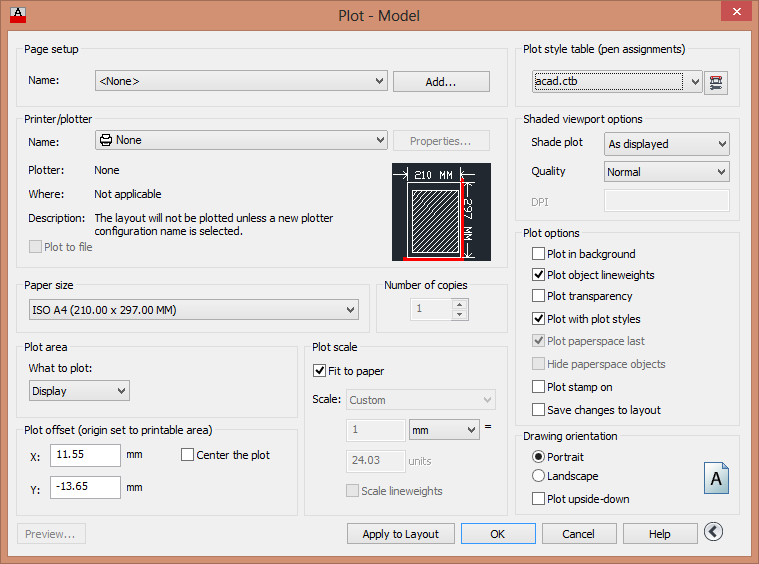
Task: Open Page setup Name dropdown
Action: click(241, 81)
